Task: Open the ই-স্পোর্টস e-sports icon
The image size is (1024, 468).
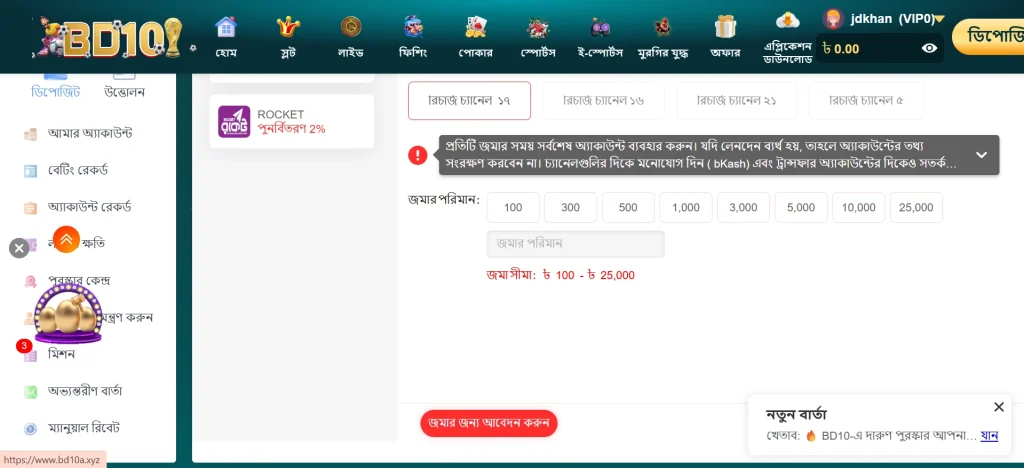Action: click(x=600, y=27)
